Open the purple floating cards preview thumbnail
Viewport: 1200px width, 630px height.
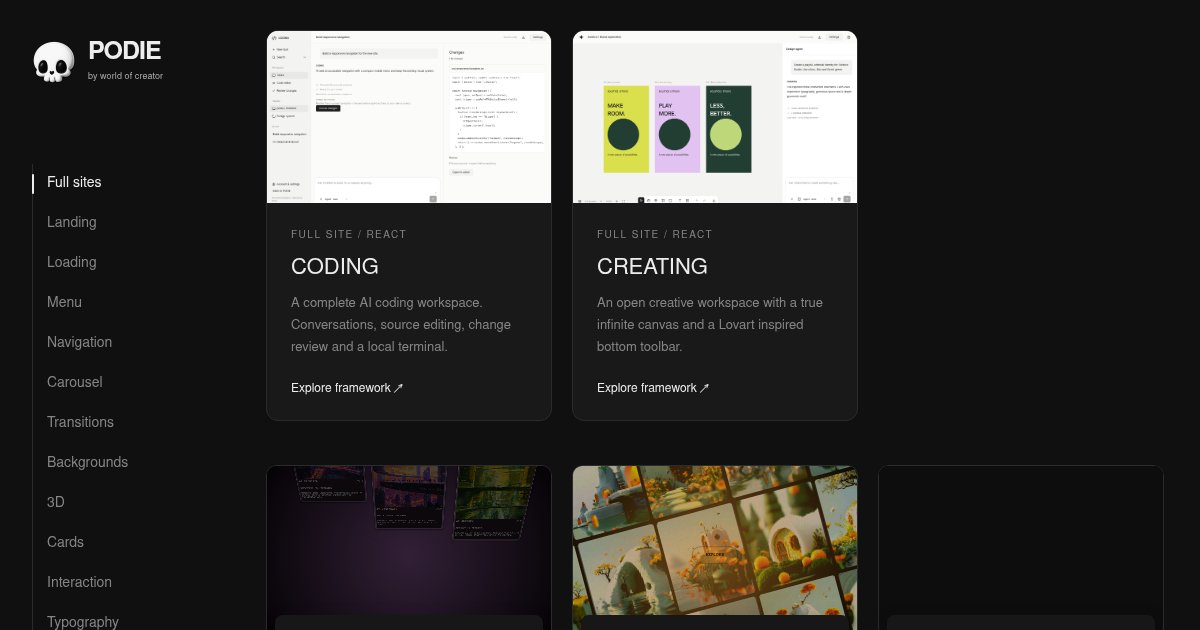[409, 540]
